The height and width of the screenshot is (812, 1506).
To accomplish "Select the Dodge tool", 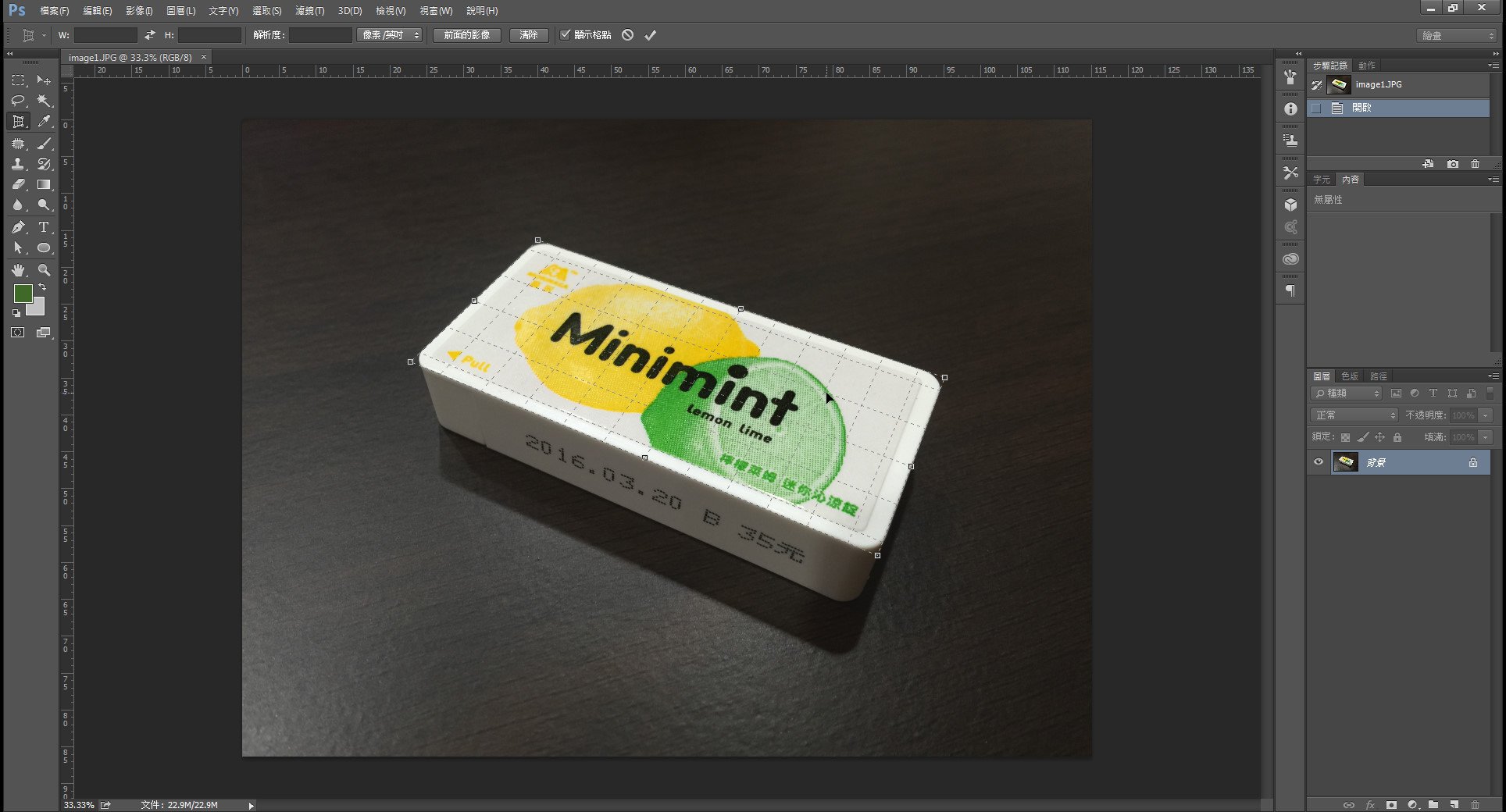I will click(44, 205).
